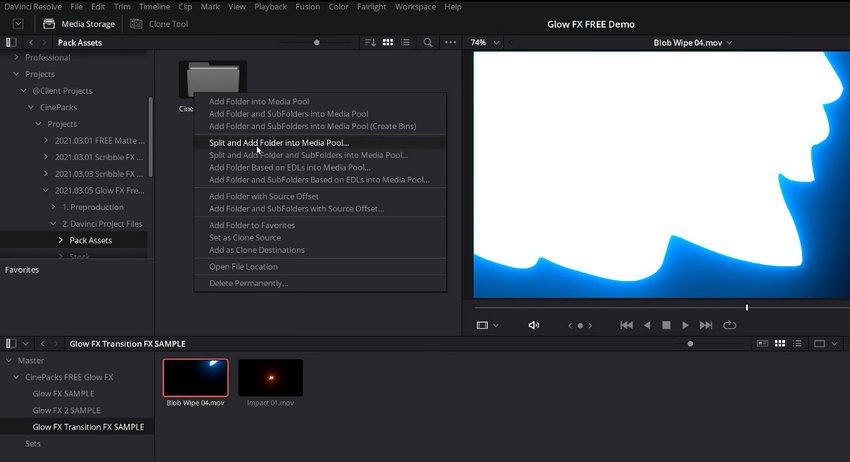850x462 pixels.
Task: Go back in media pool history
Action: [x=43, y=343]
